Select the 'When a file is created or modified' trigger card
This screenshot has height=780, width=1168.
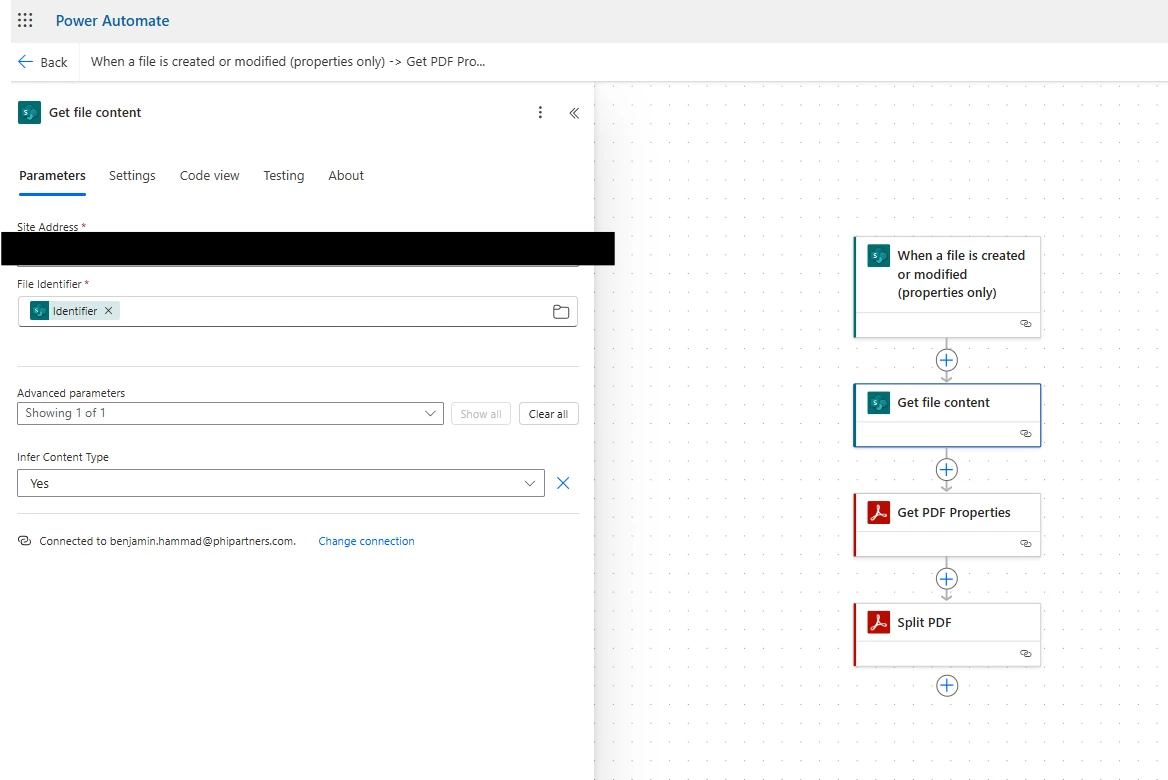(x=947, y=287)
